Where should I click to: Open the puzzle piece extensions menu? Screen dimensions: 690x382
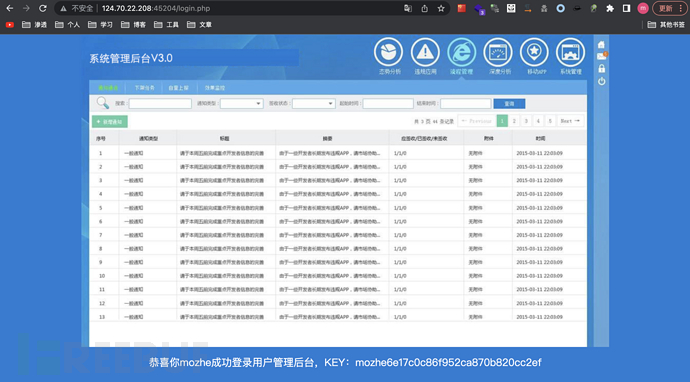pyautogui.click(x=610, y=8)
